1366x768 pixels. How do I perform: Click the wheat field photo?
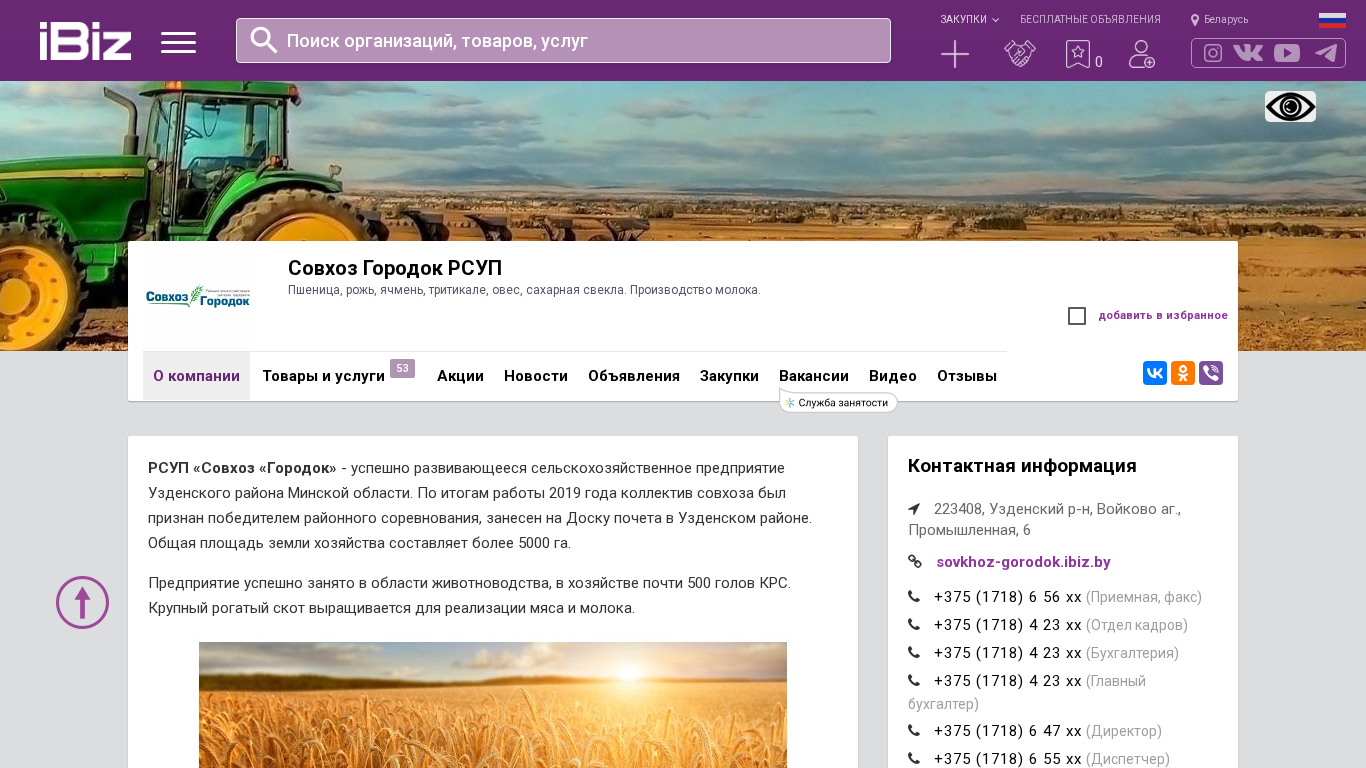[x=493, y=705]
